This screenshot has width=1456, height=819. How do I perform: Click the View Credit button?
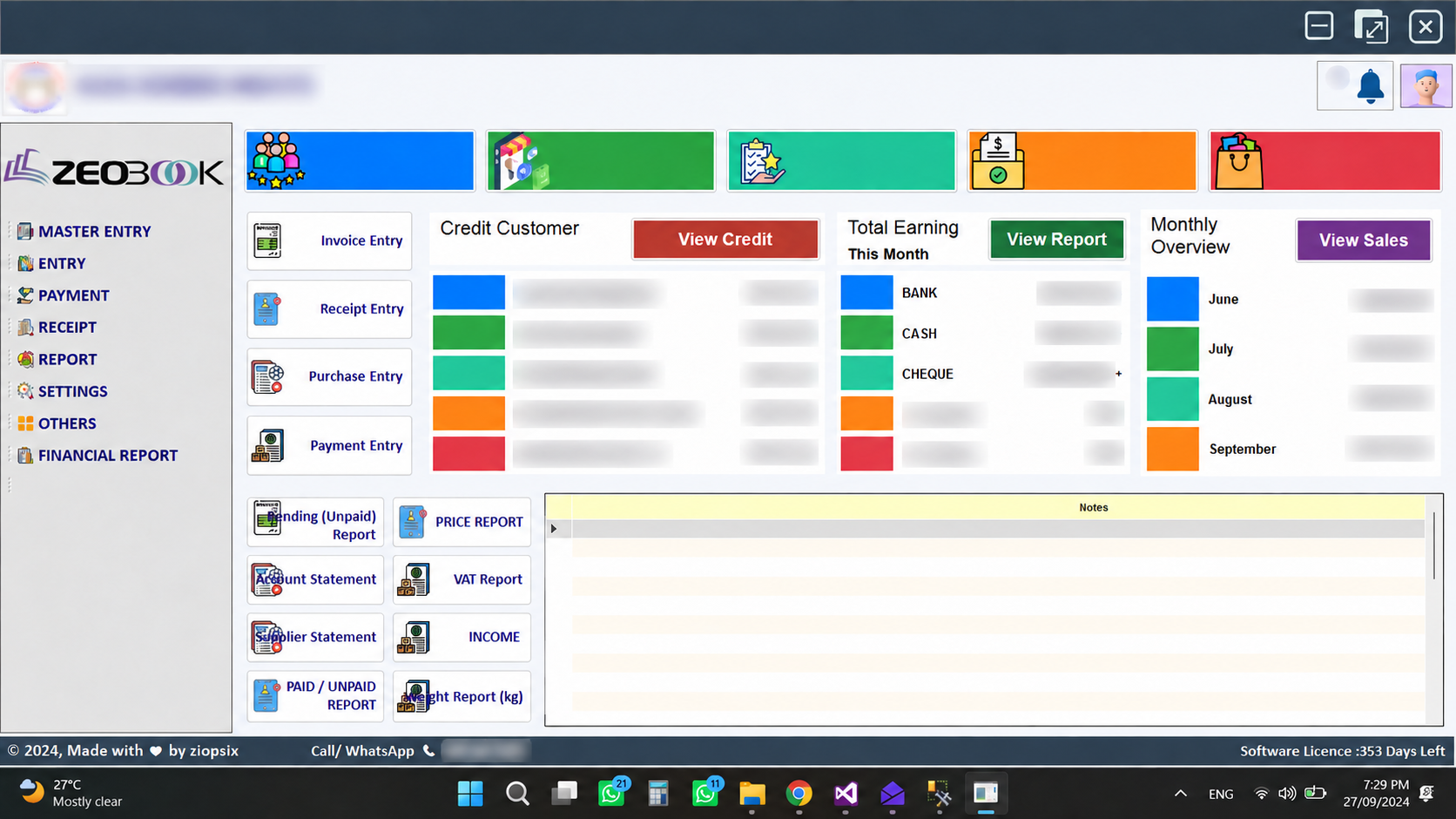pyautogui.click(x=725, y=240)
